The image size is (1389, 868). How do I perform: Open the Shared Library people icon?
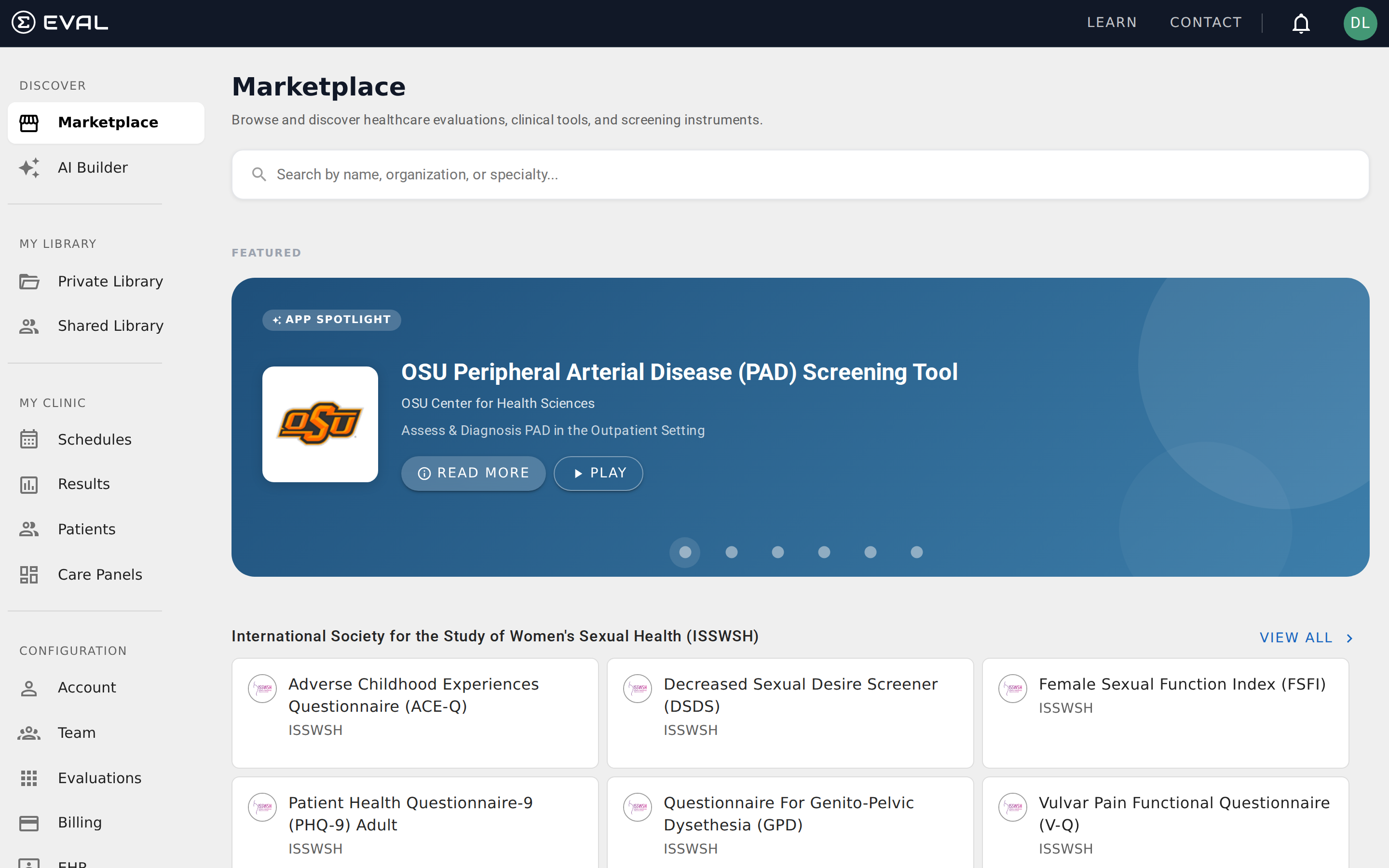[29, 325]
